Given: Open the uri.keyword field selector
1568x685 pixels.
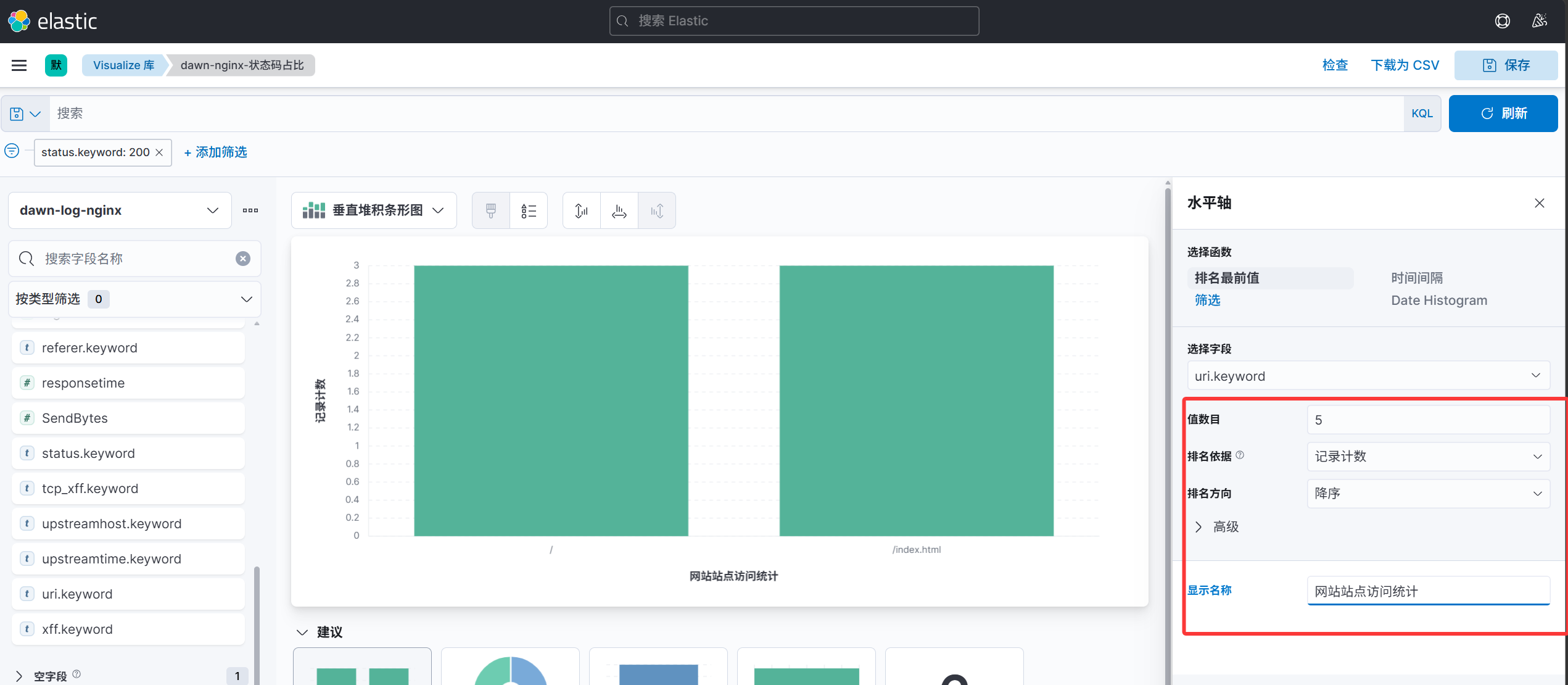Looking at the screenshot, I should 1368,376.
